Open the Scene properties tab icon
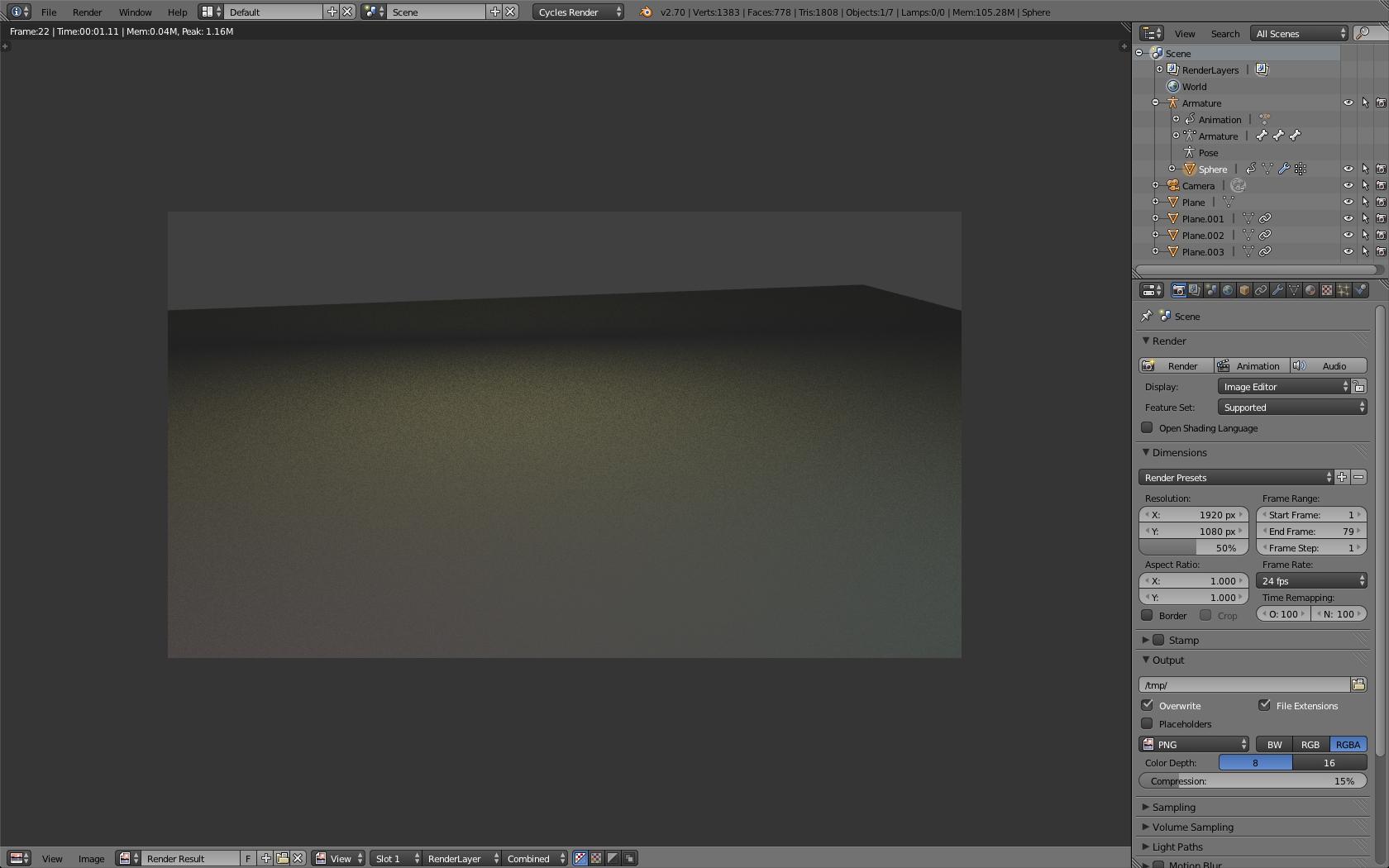Viewport: 1389px width, 868px height. [1211, 290]
